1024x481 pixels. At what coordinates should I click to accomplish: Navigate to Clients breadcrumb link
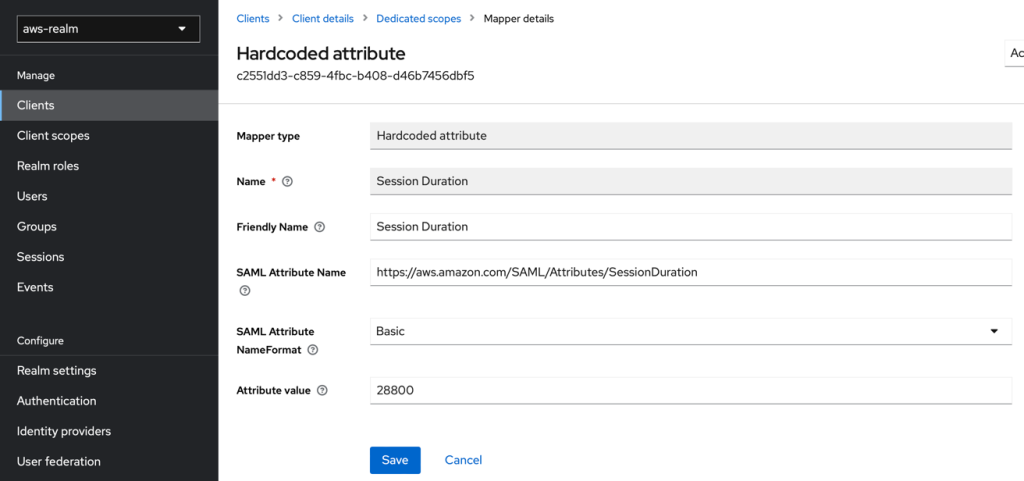pos(253,19)
